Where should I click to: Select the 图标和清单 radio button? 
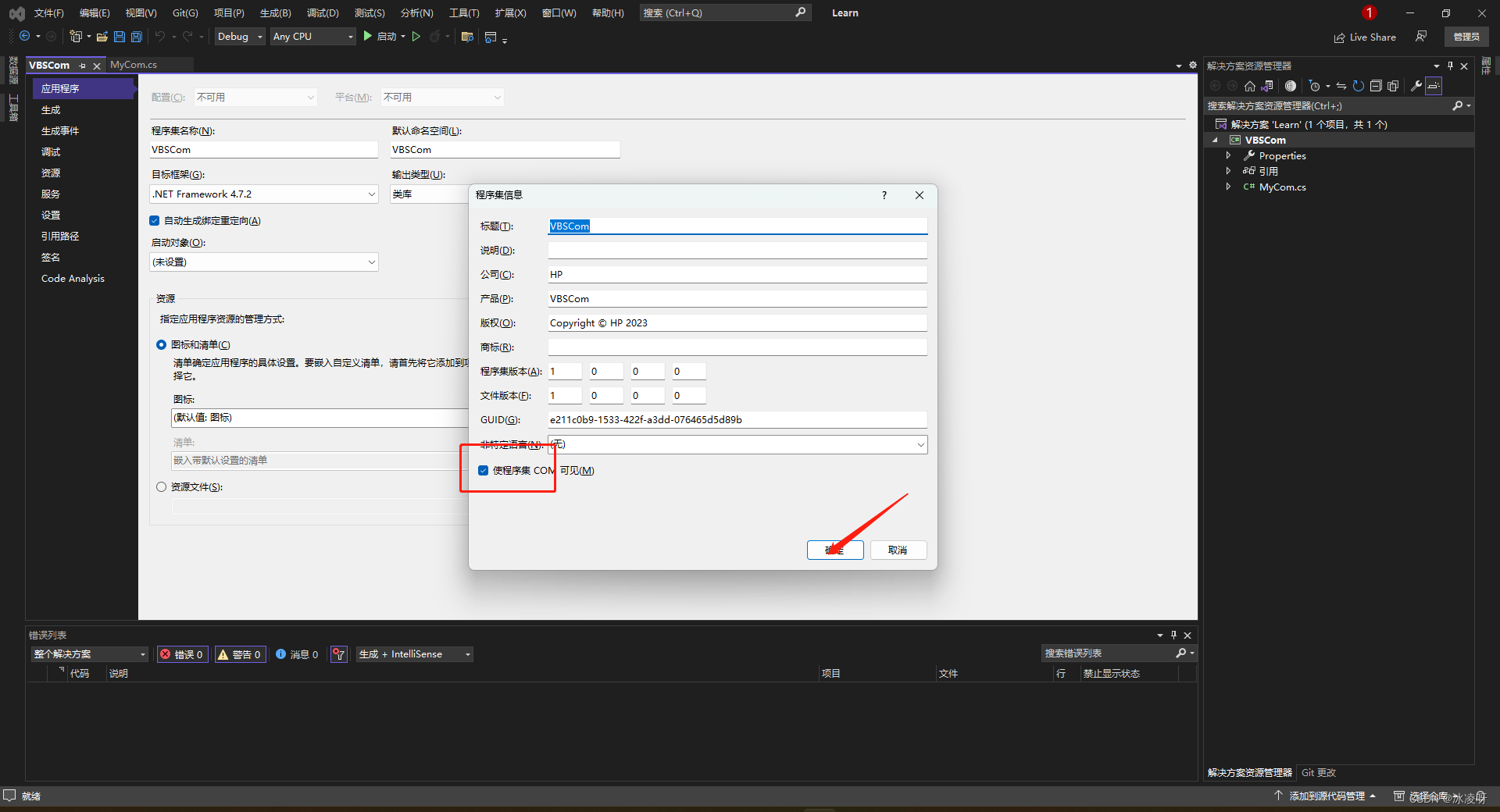[x=161, y=344]
